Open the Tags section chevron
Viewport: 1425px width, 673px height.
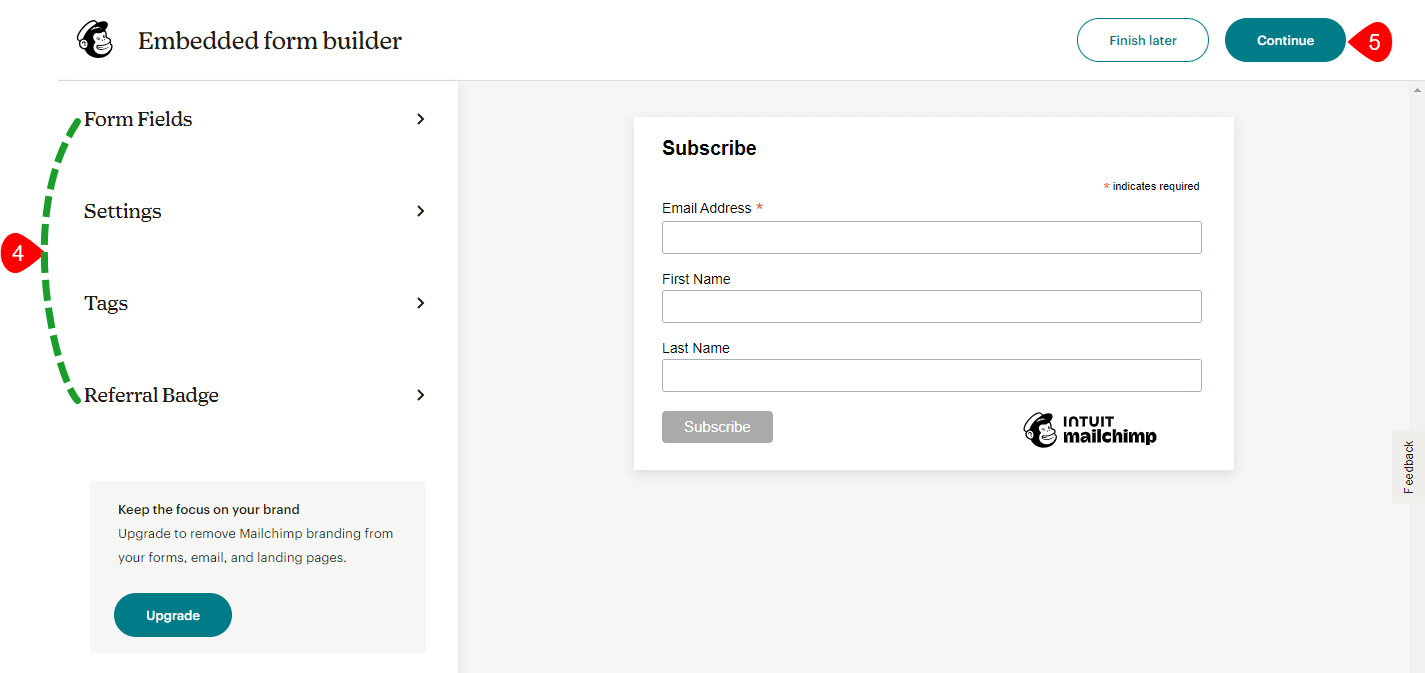(x=421, y=303)
